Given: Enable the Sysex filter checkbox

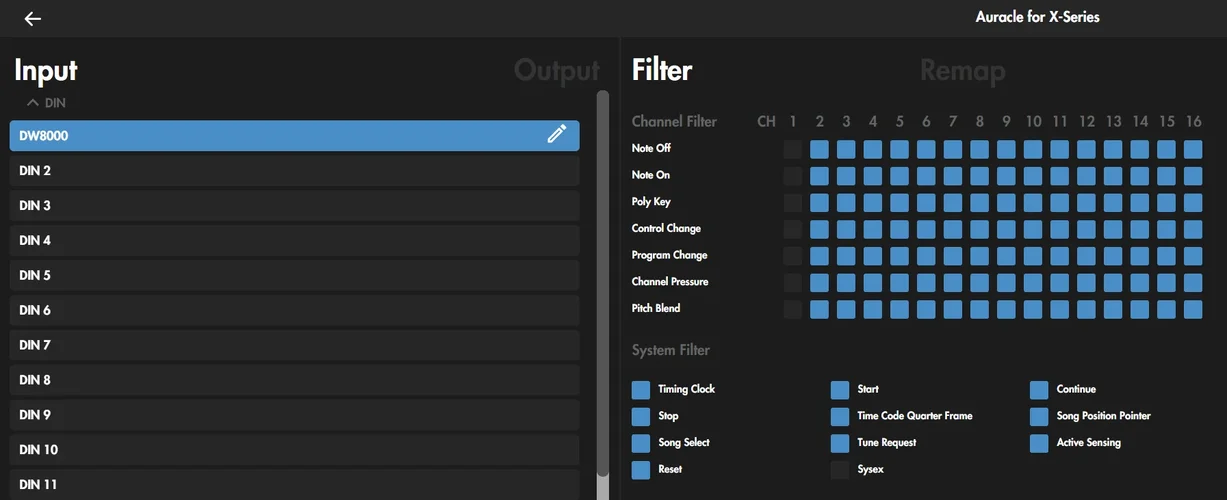Looking at the screenshot, I should point(840,470).
